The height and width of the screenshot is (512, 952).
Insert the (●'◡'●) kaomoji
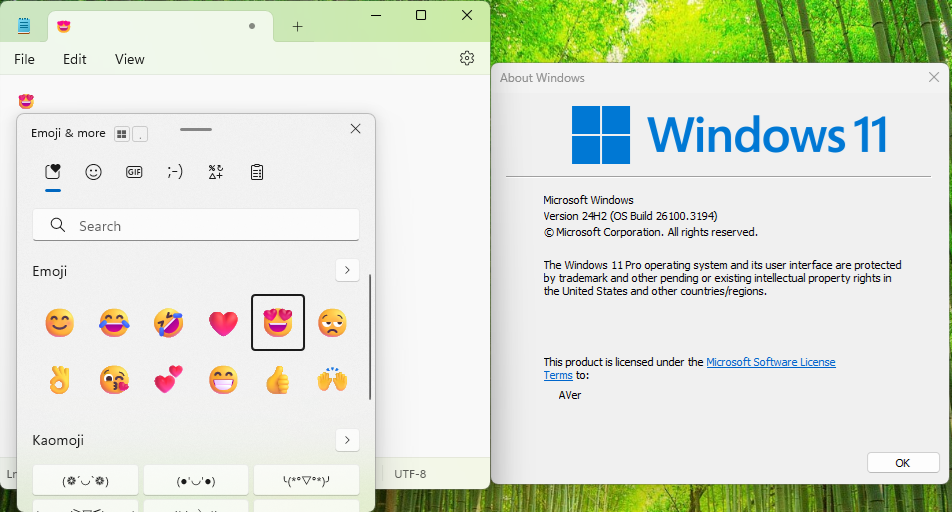tap(196, 480)
